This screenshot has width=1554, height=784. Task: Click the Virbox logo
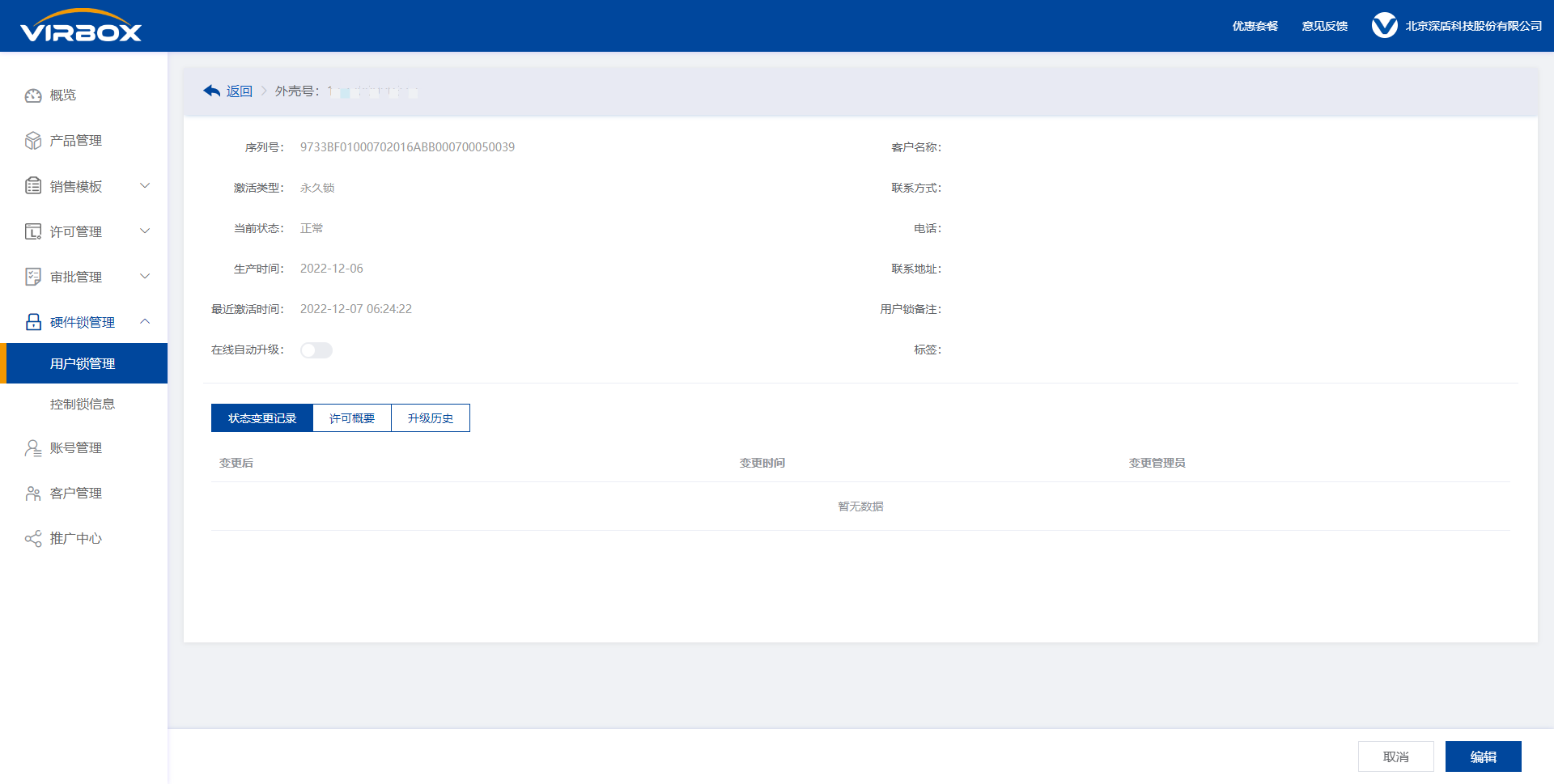tap(81, 26)
